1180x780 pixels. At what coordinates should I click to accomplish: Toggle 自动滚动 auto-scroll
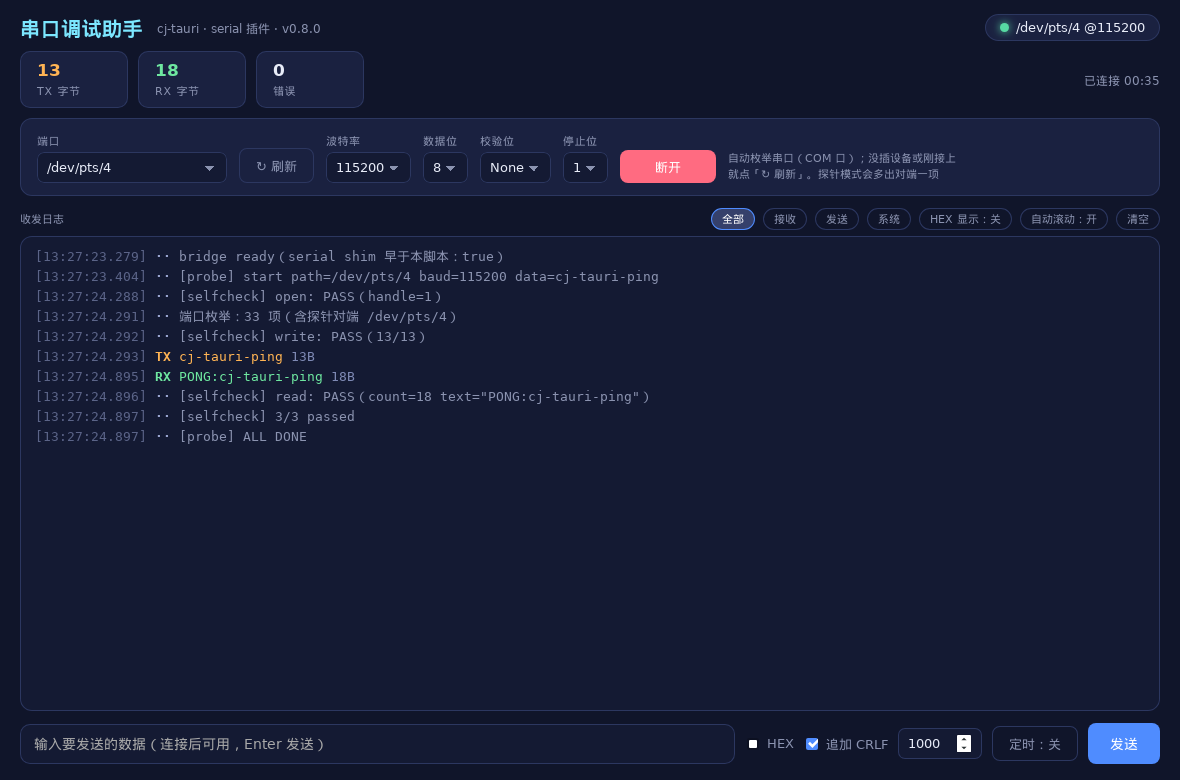point(1064,219)
